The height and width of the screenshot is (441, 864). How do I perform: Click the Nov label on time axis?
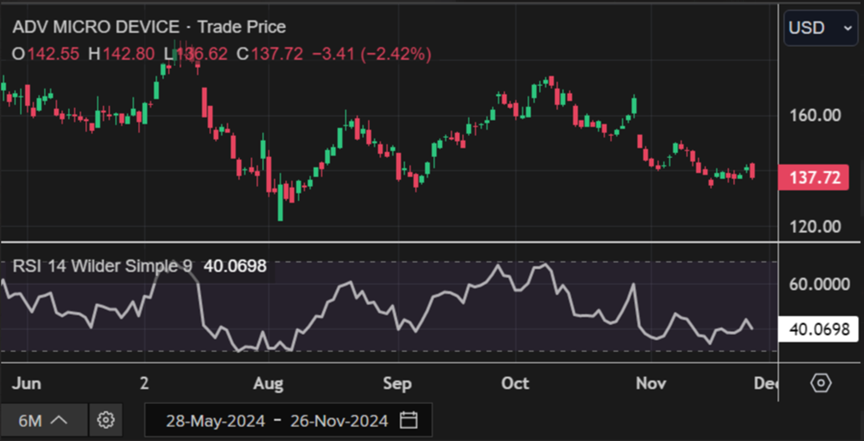coord(651,384)
